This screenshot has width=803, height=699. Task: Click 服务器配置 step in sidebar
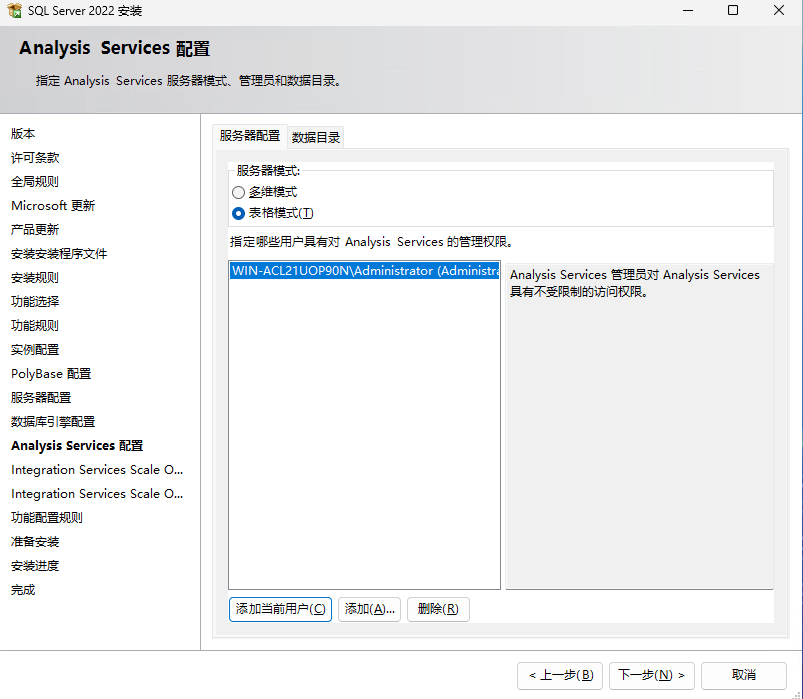point(41,398)
